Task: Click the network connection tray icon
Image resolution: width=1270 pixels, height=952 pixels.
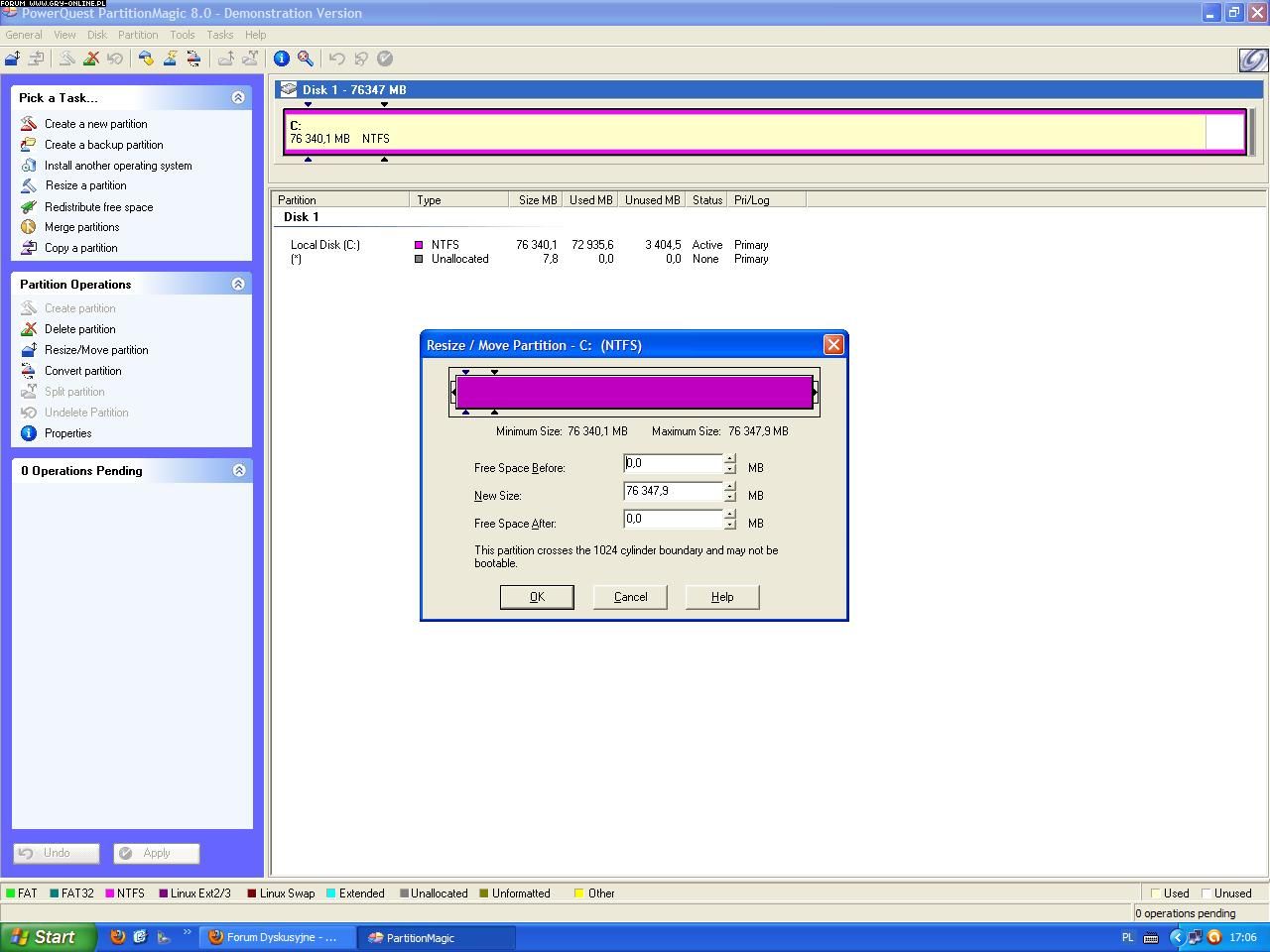Action: (x=1195, y=937)
